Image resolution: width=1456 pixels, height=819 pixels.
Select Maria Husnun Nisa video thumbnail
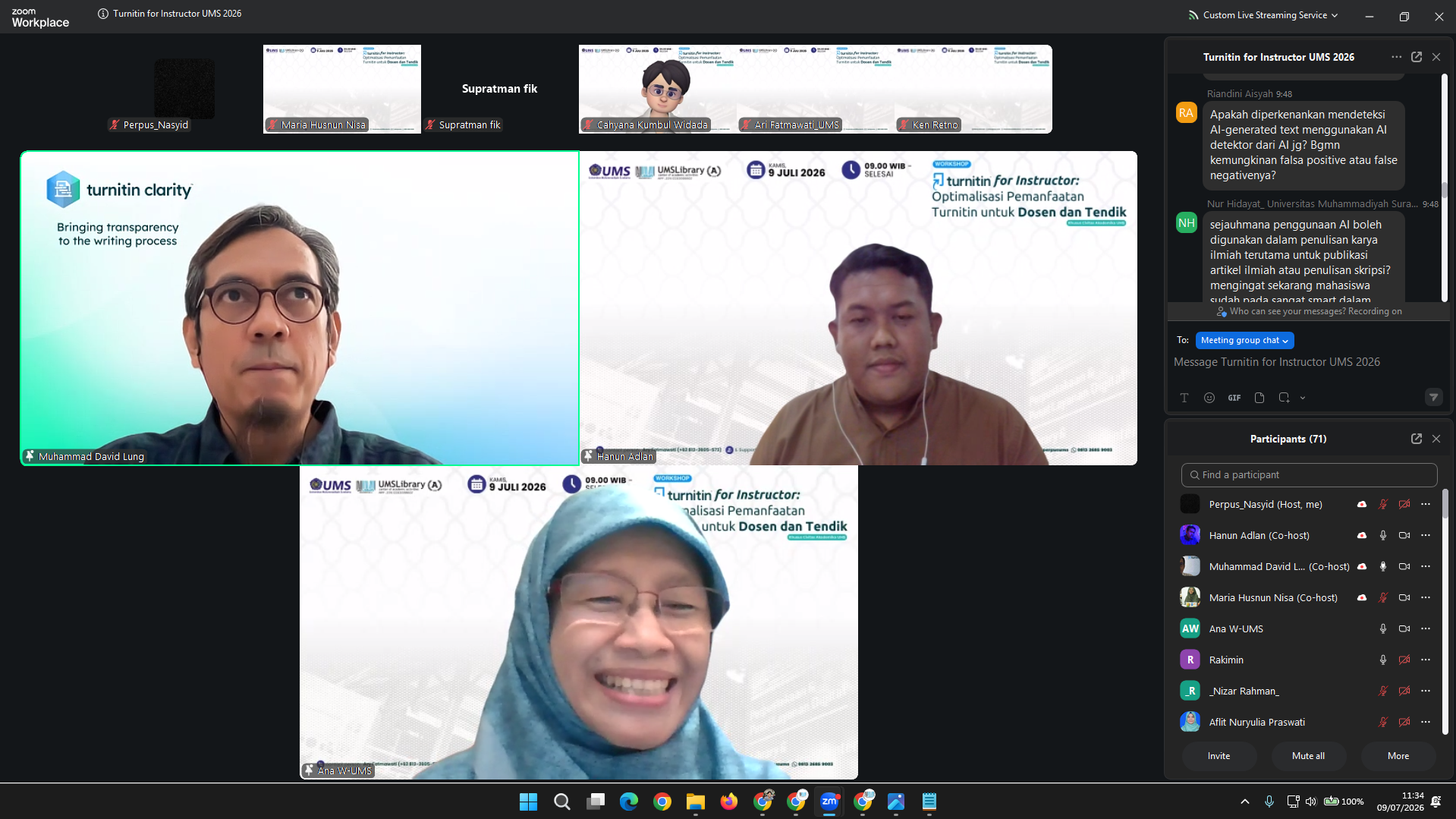pyautogui.click(x=342, y=89)
